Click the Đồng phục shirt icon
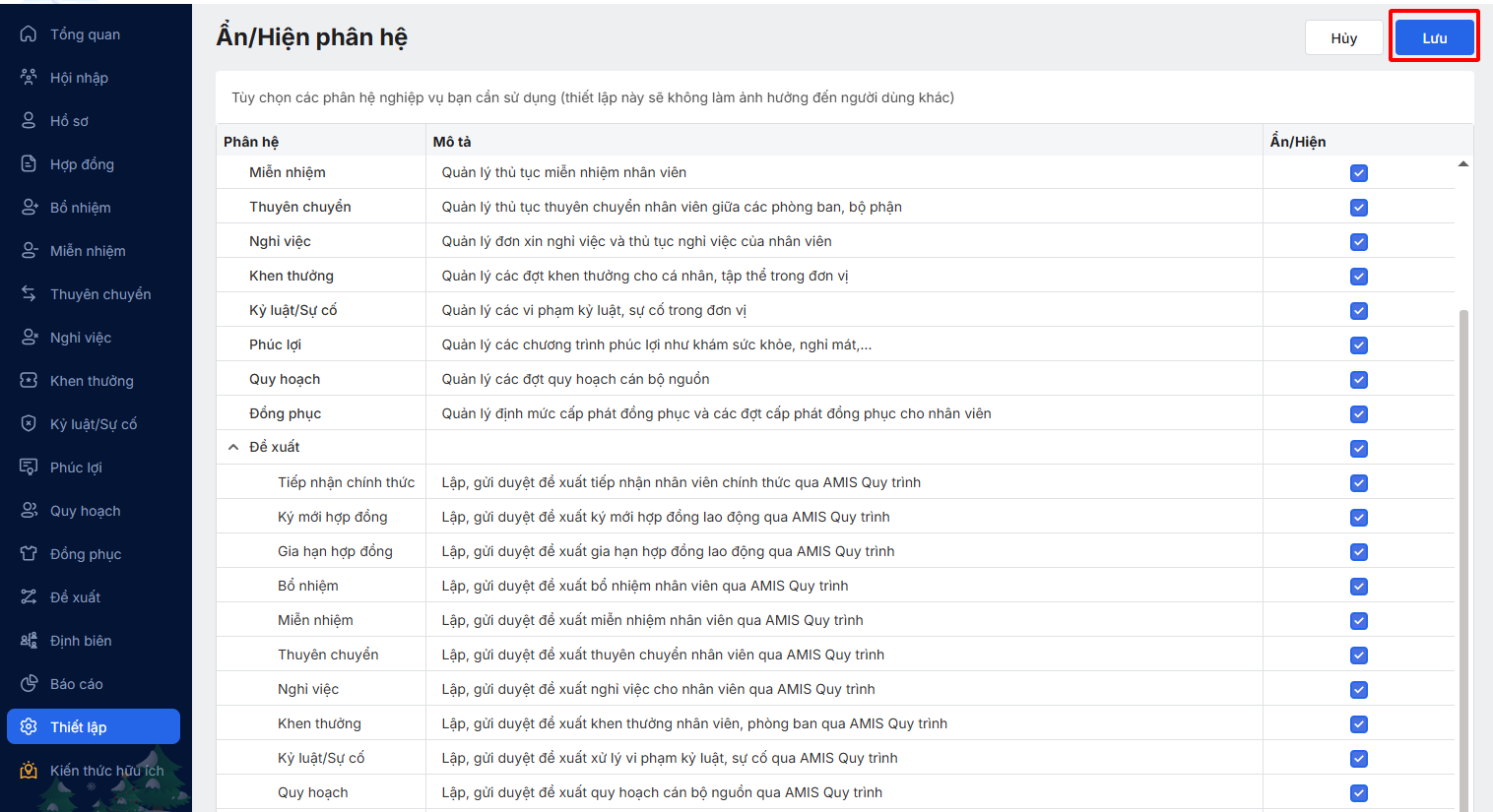 pyautogui.click(x=29, y=554)
